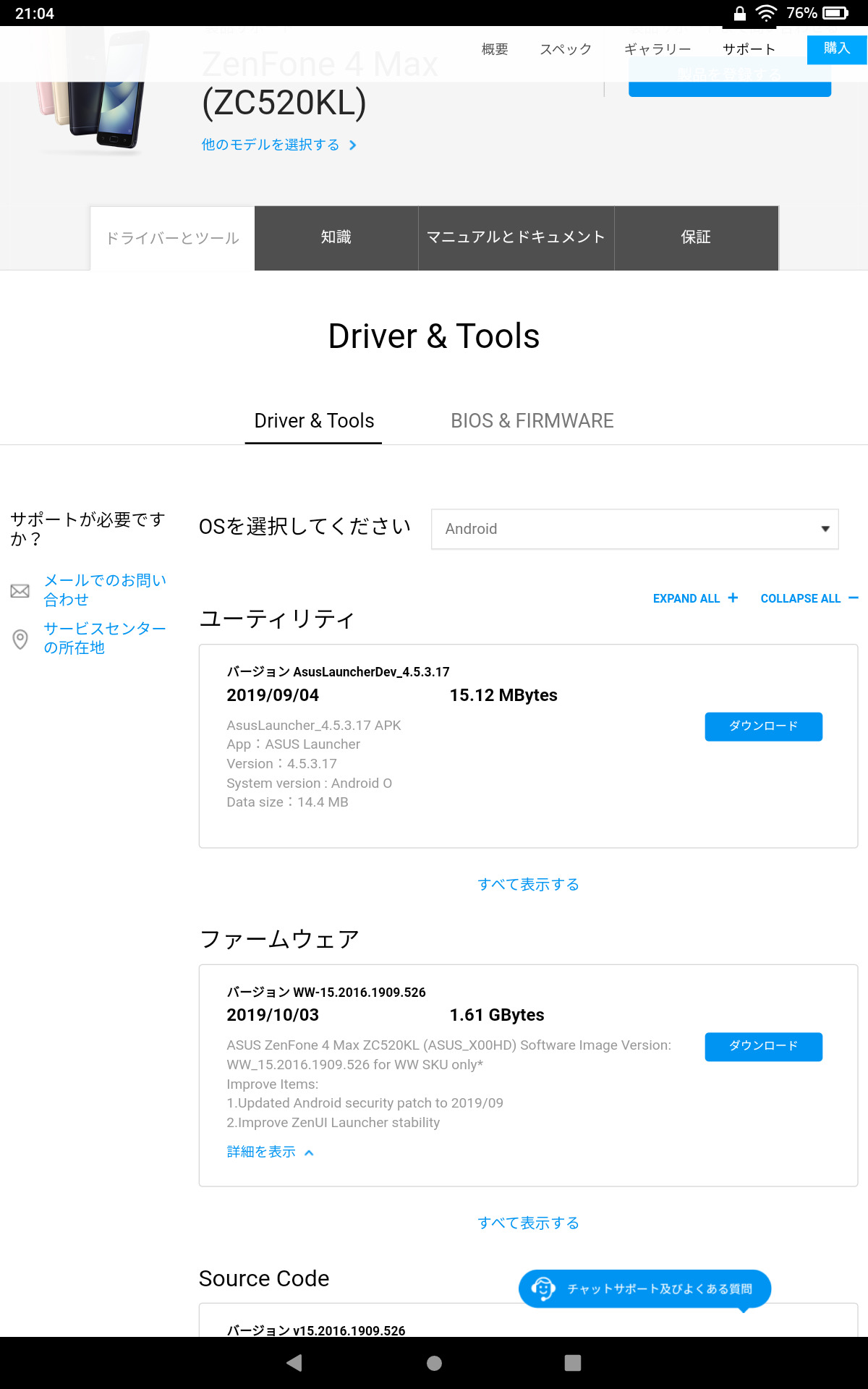Click the 購入 purchase button
The height and width of the screenshot is (1389, 868).
(x=836, y=48)
